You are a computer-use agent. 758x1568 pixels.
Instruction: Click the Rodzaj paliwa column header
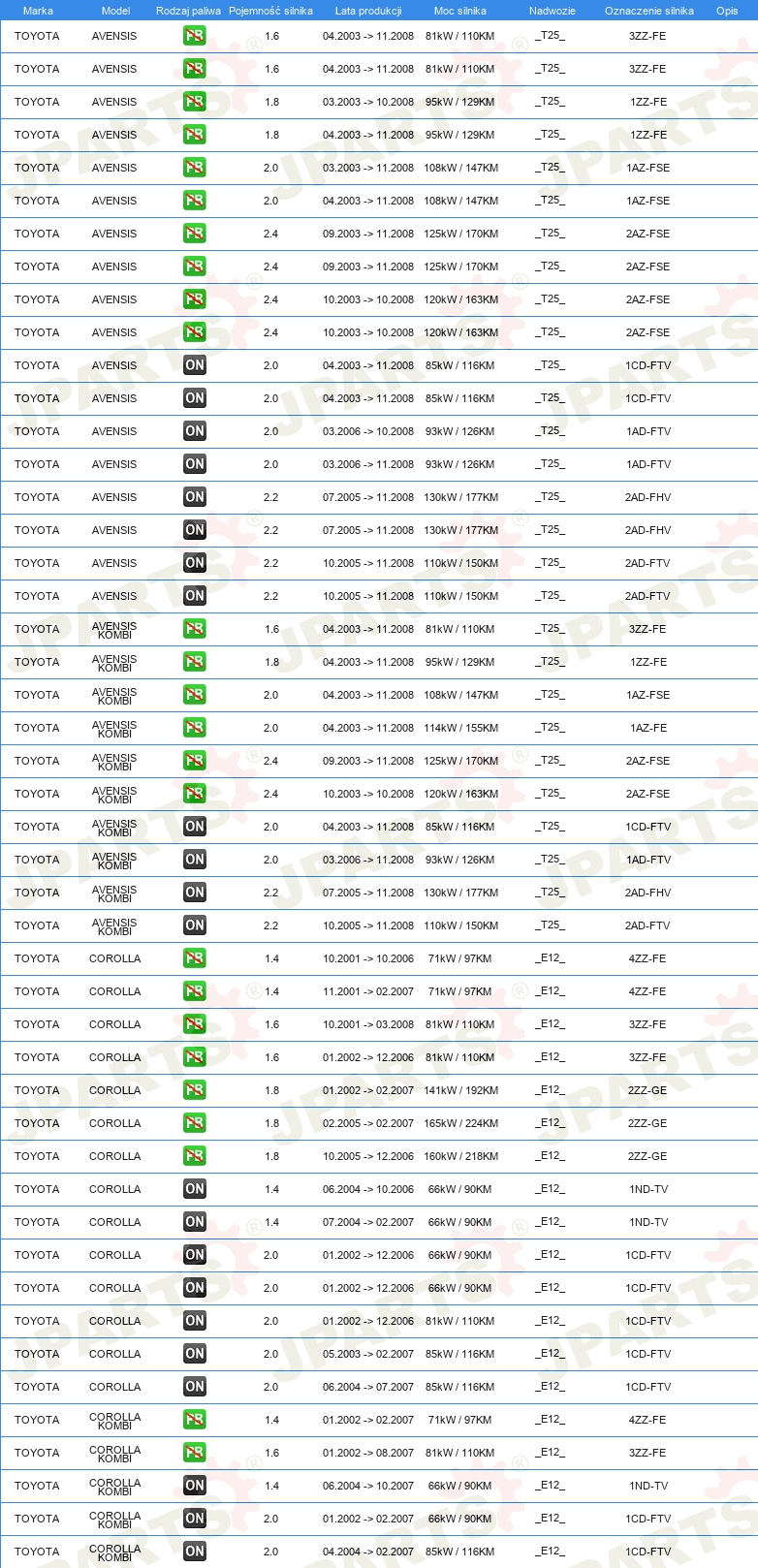(x=188, y=11)
